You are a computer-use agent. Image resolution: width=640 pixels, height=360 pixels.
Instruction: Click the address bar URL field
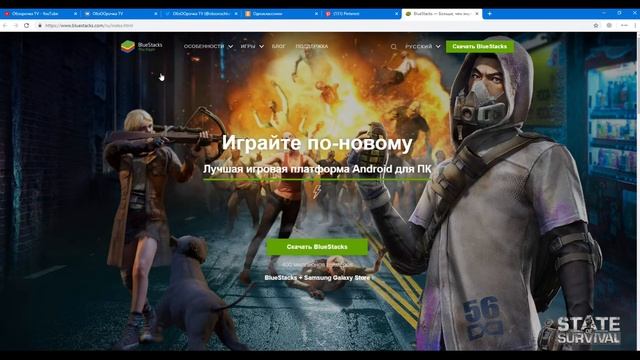pos(314,25)
